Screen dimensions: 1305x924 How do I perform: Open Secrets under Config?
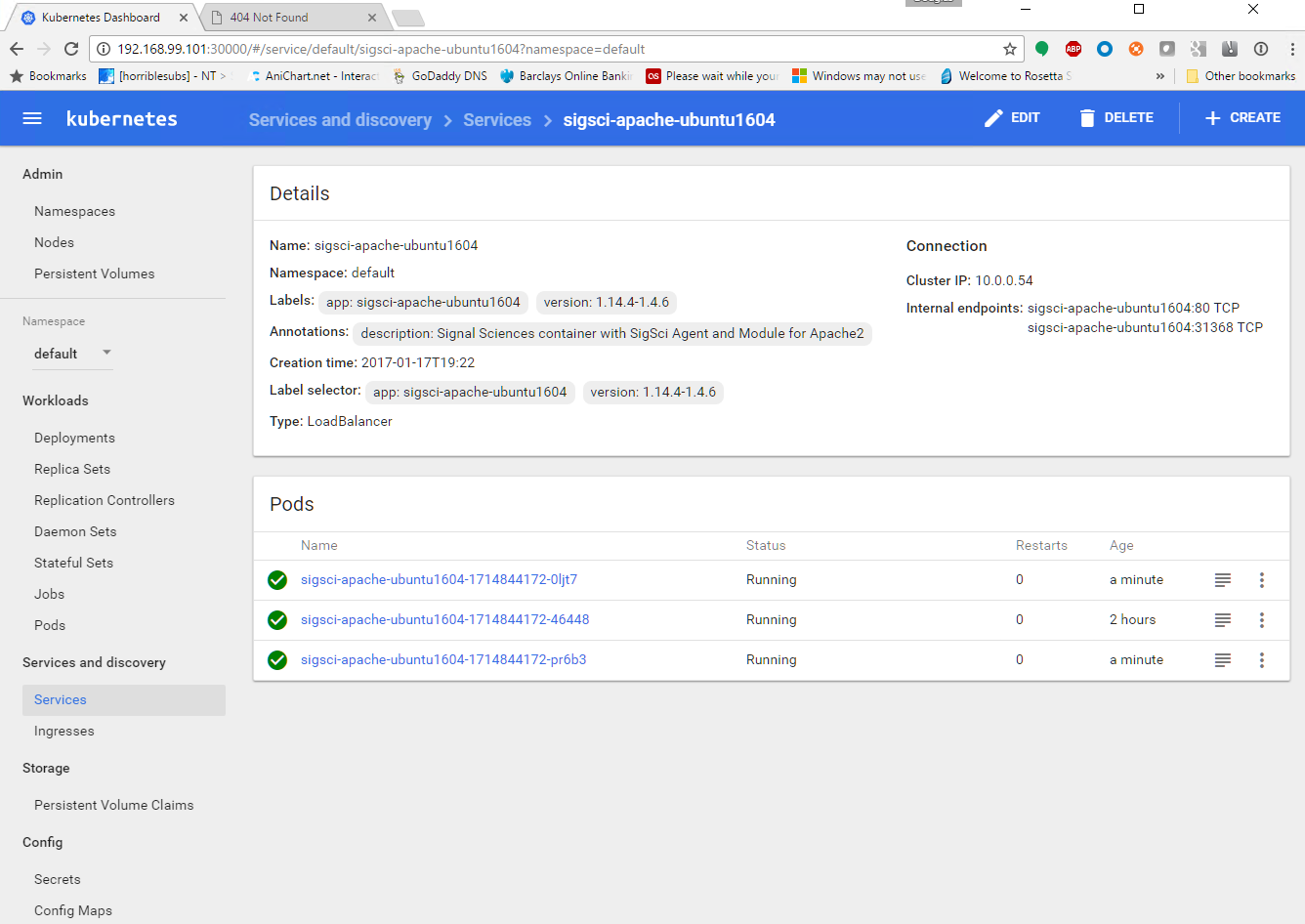pos(58,879)
